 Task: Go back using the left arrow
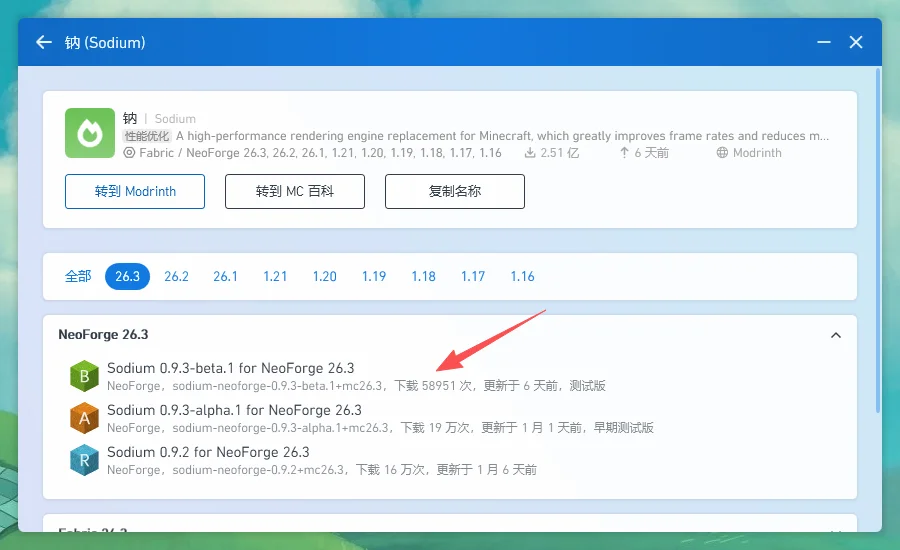tap(44, 42)
